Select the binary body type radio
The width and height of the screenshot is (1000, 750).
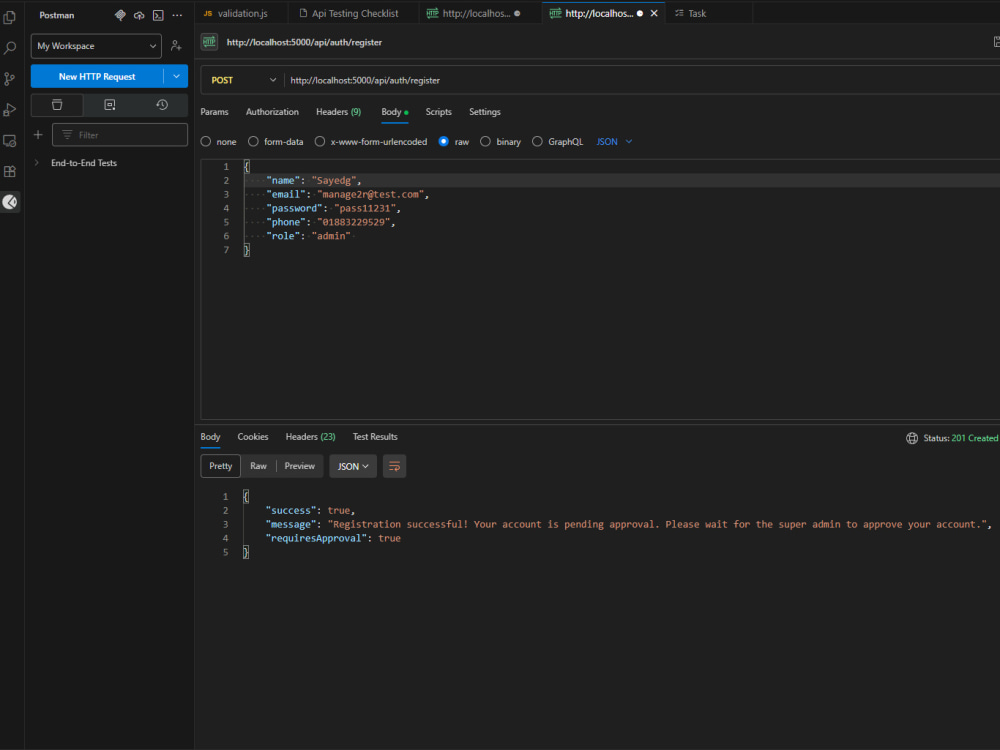485,142
